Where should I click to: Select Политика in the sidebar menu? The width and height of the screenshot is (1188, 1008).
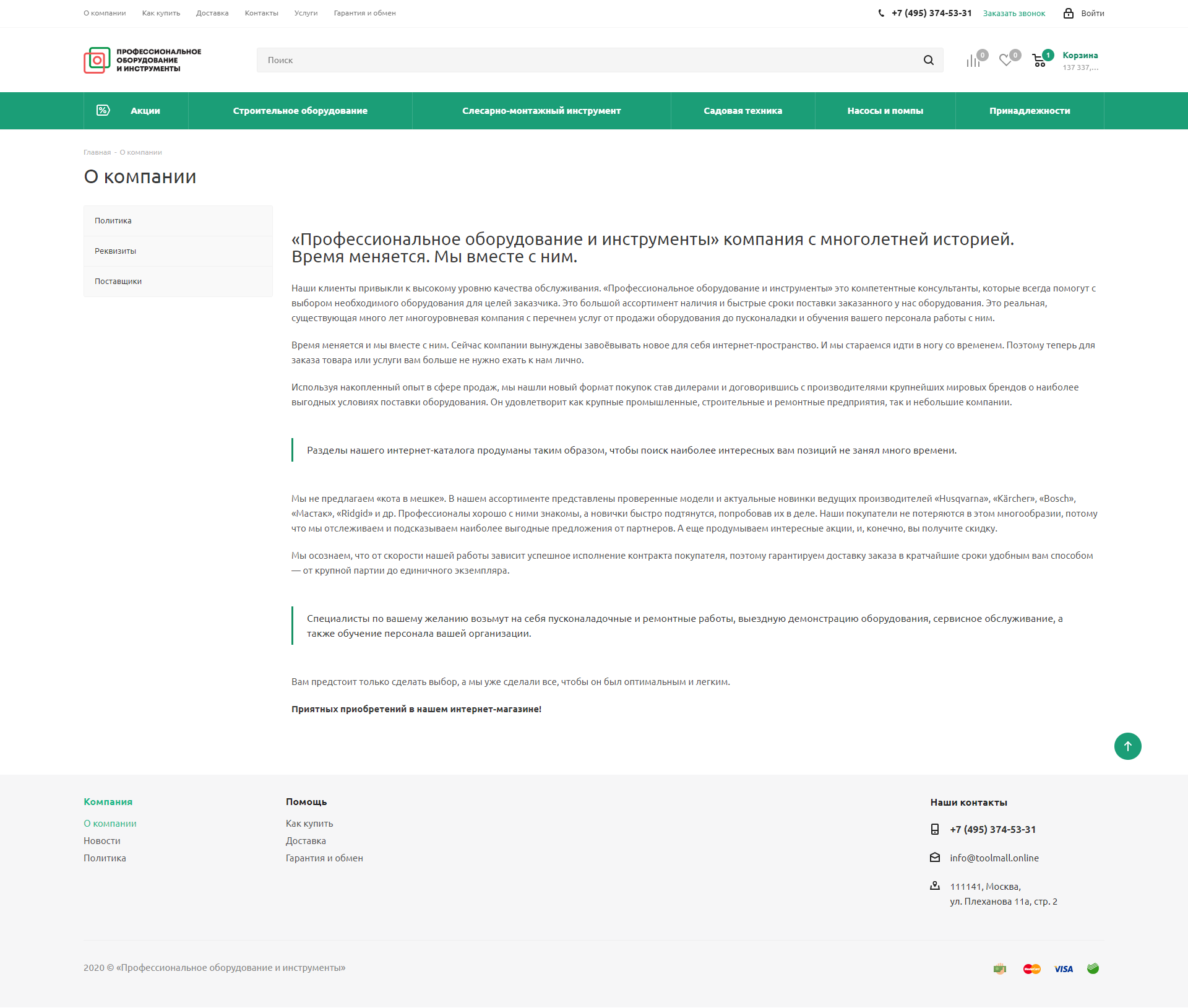(x=178, y=221)
